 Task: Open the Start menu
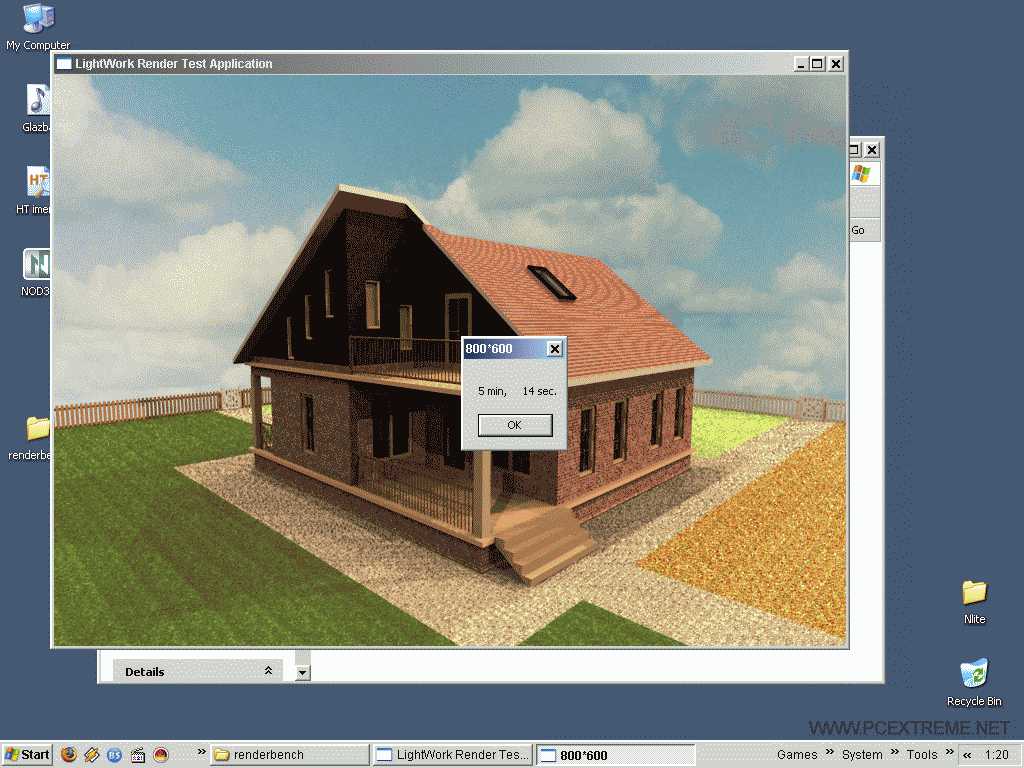pos(27,755)
